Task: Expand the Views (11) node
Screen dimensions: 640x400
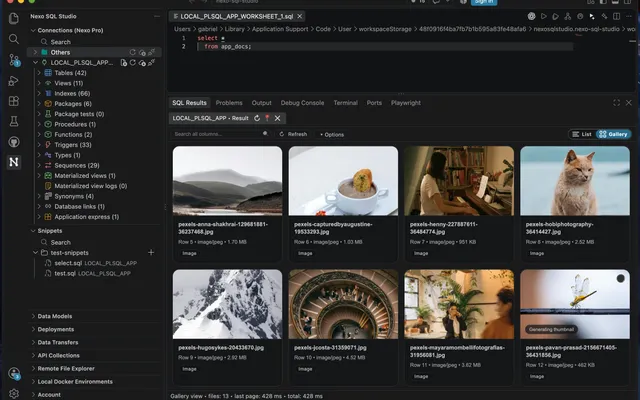Action: point(39,83)
